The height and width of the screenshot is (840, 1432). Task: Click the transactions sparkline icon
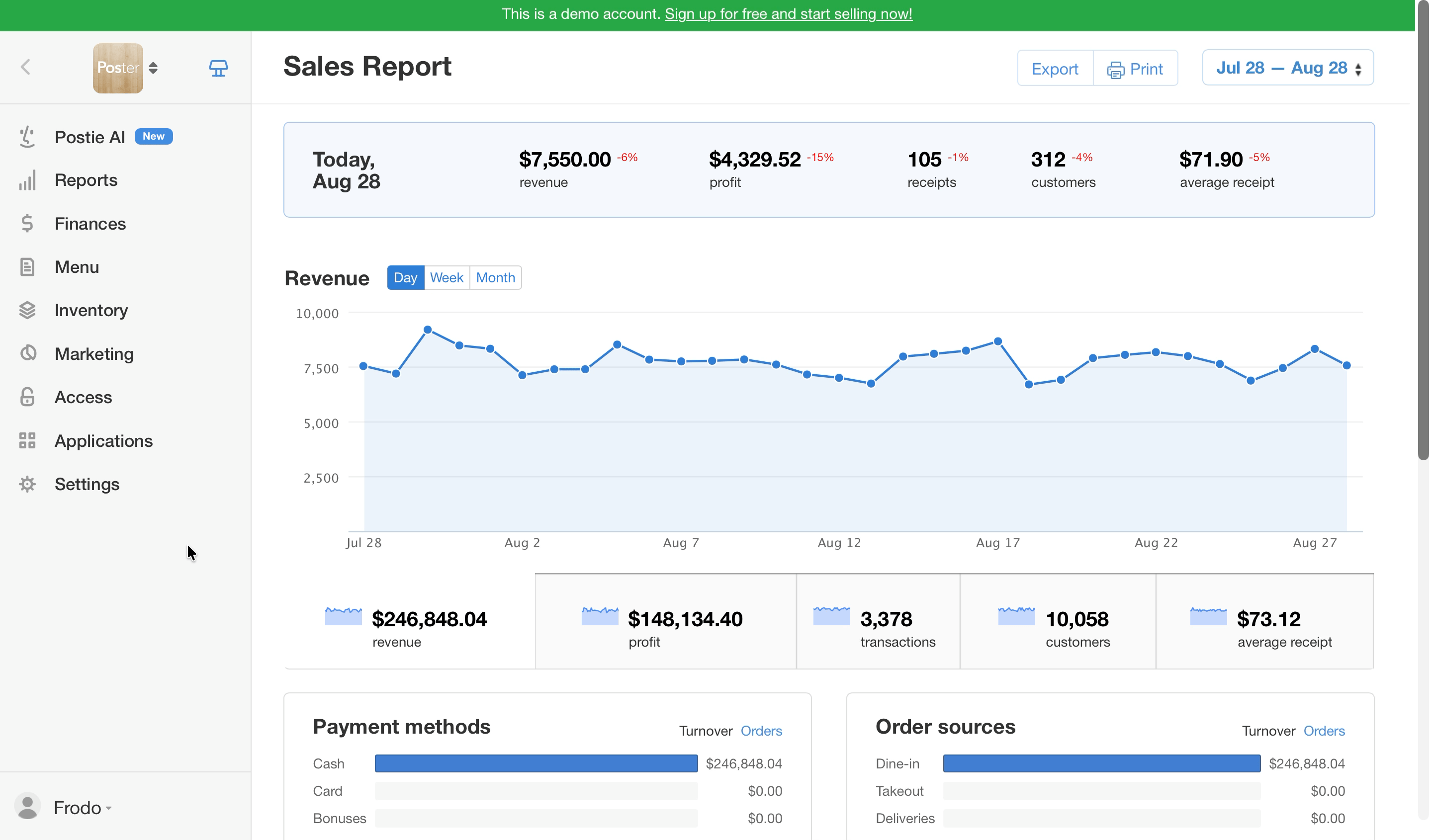(831, 616)
